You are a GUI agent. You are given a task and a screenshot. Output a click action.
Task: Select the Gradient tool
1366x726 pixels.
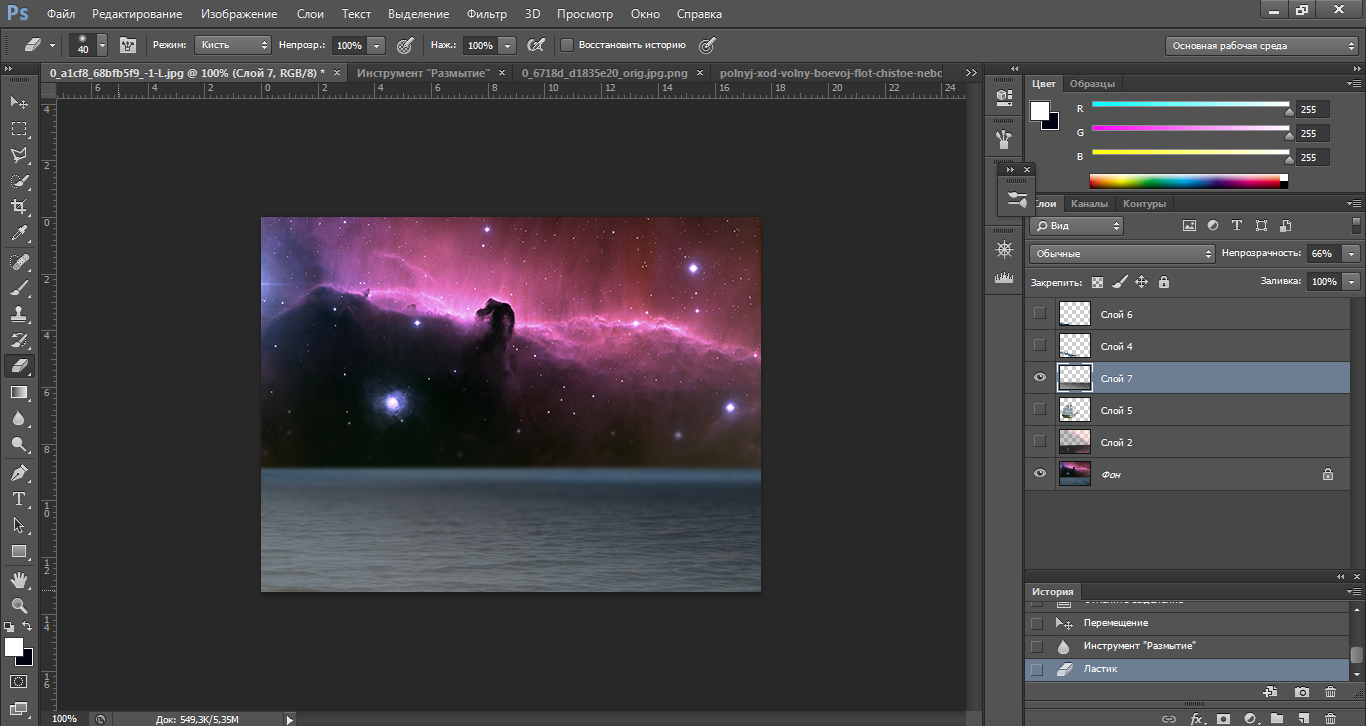coord(18,392)
